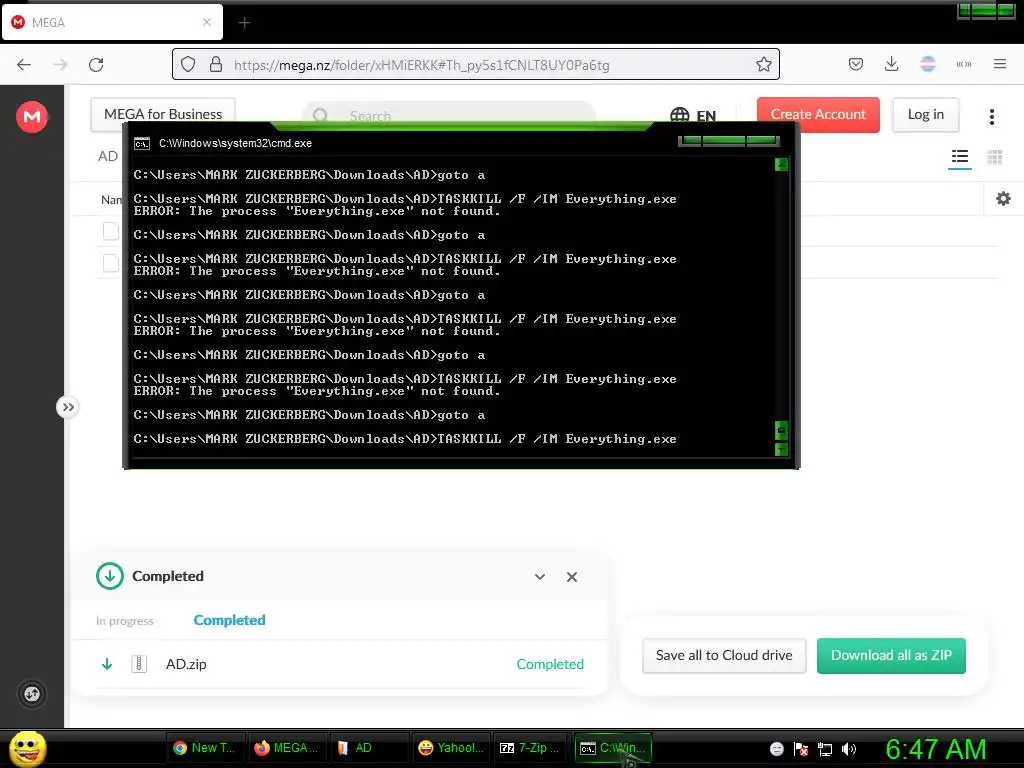Bookmark page with the star icon
Viewport: 1024px width, 768px height.
763,65
